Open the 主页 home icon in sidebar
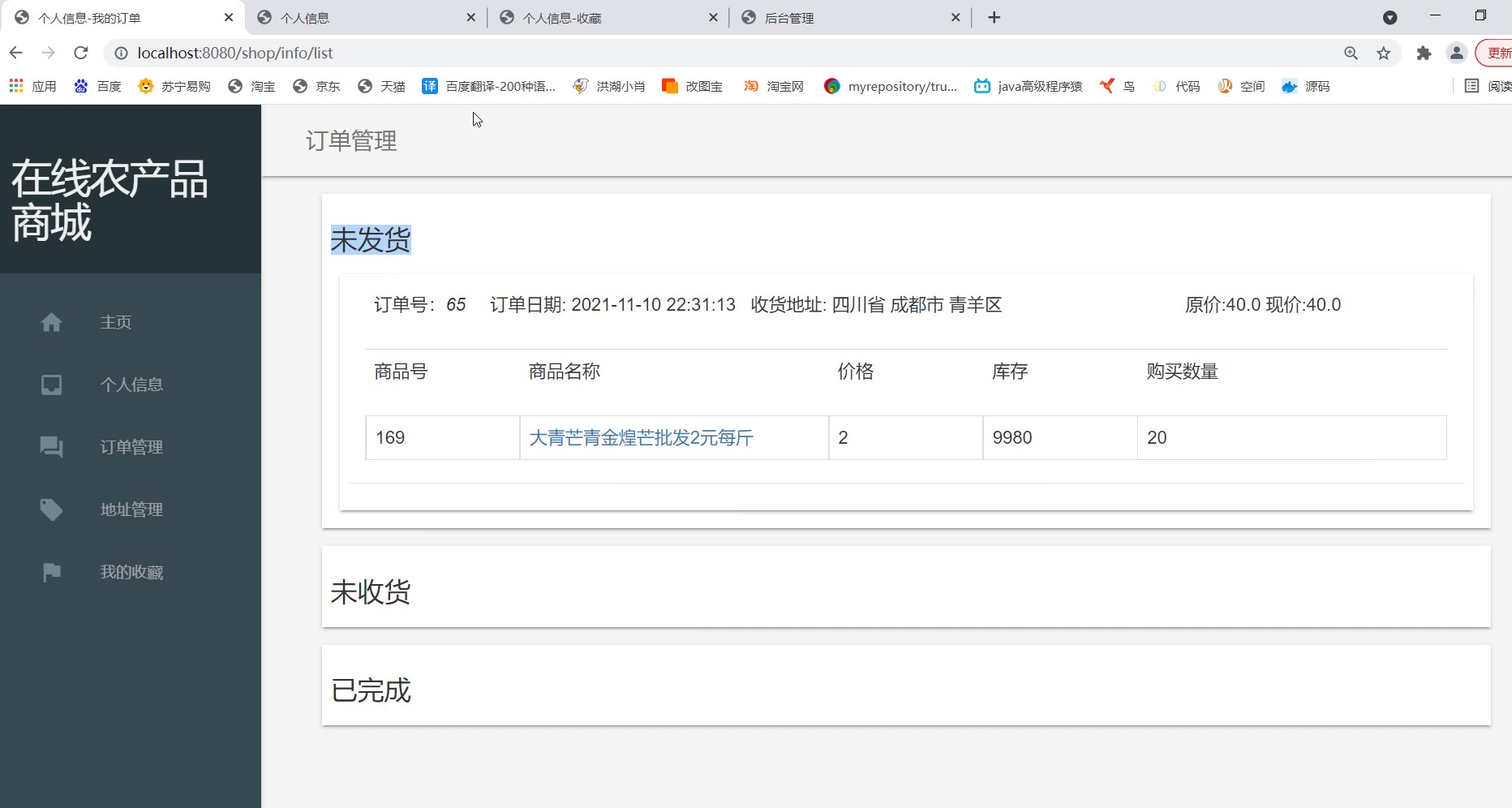 pyautogui.click(x=51, y=322)
